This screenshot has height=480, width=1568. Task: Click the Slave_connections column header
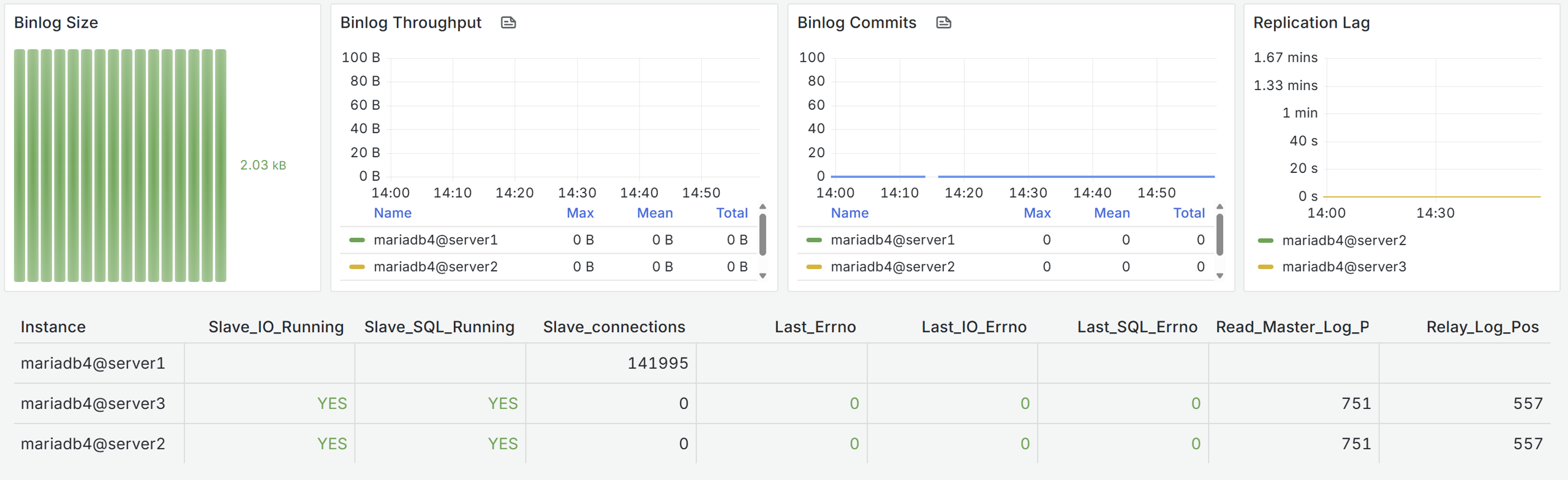(614, 327)
